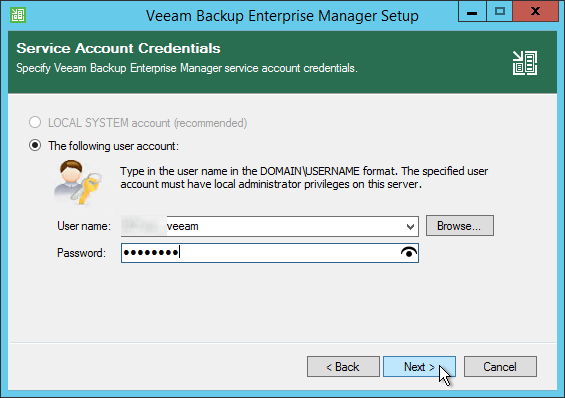Click the setup wizard icon in green header
This screenshot has width=565, height=398.
[x=525, y=63]
